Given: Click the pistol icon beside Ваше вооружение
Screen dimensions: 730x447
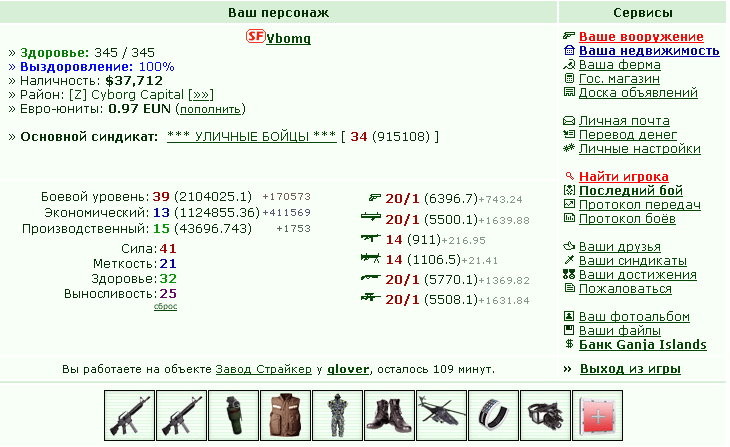Looking at the screenshot, I should tap(569, 36).
